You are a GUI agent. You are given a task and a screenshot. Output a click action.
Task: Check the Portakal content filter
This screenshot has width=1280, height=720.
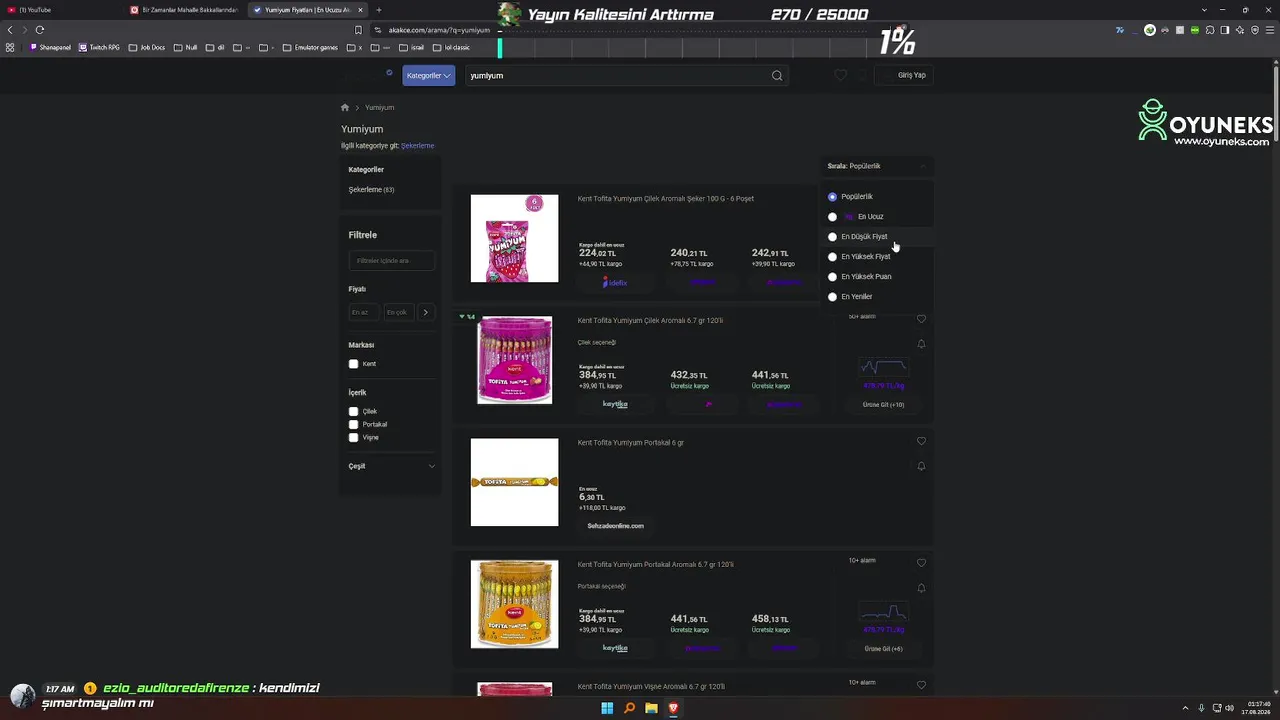pos(353,424)
